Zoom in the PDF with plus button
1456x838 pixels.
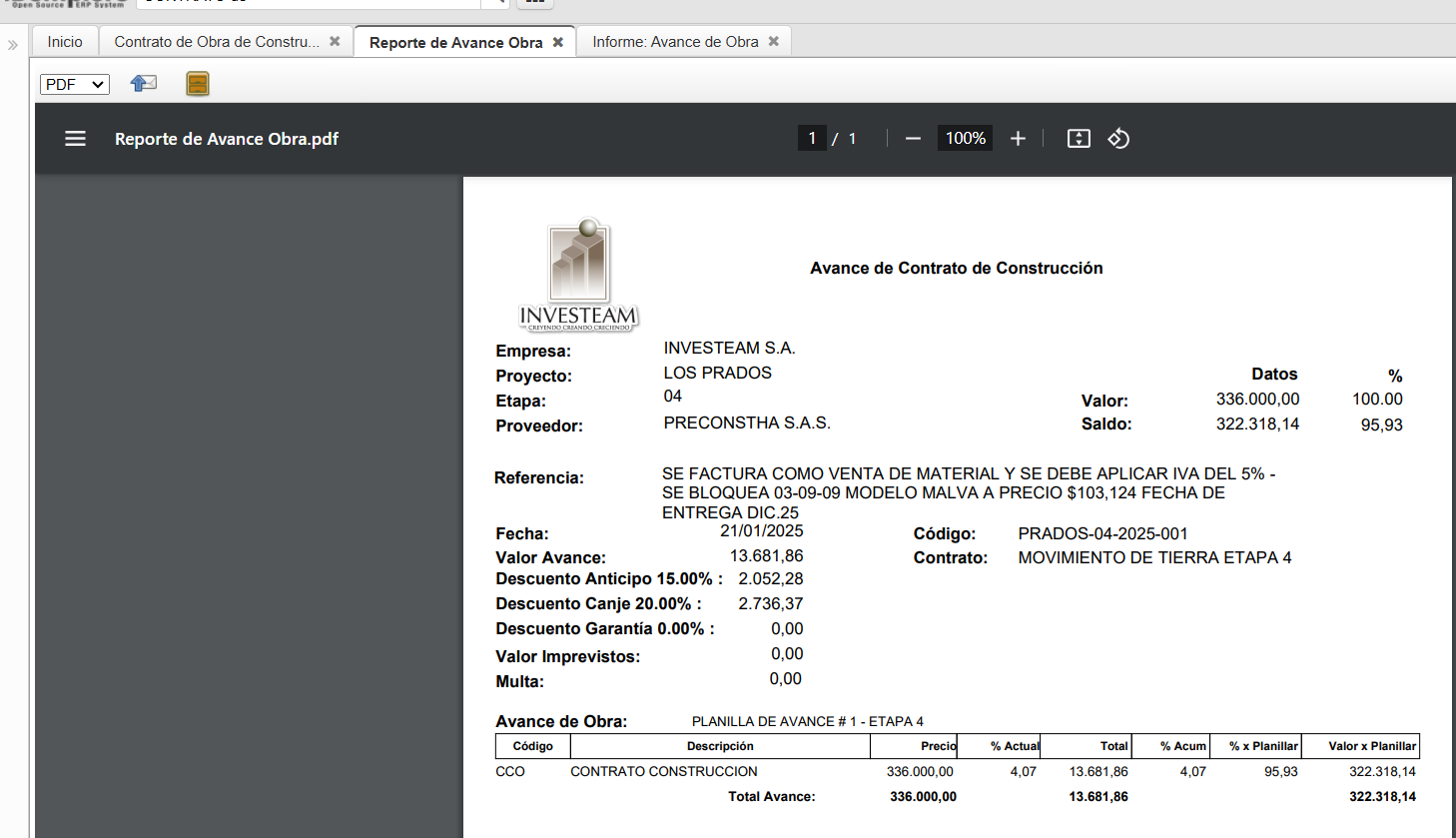click(x=1018, y=139)
